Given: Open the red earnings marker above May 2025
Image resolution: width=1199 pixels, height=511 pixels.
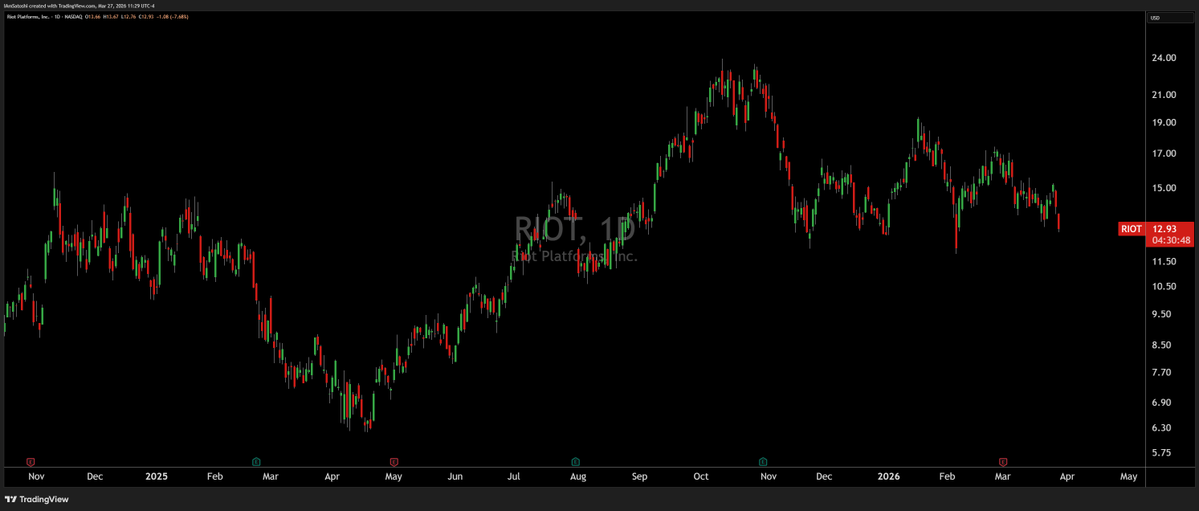Looking at the screenshot, I should point(393,461).
